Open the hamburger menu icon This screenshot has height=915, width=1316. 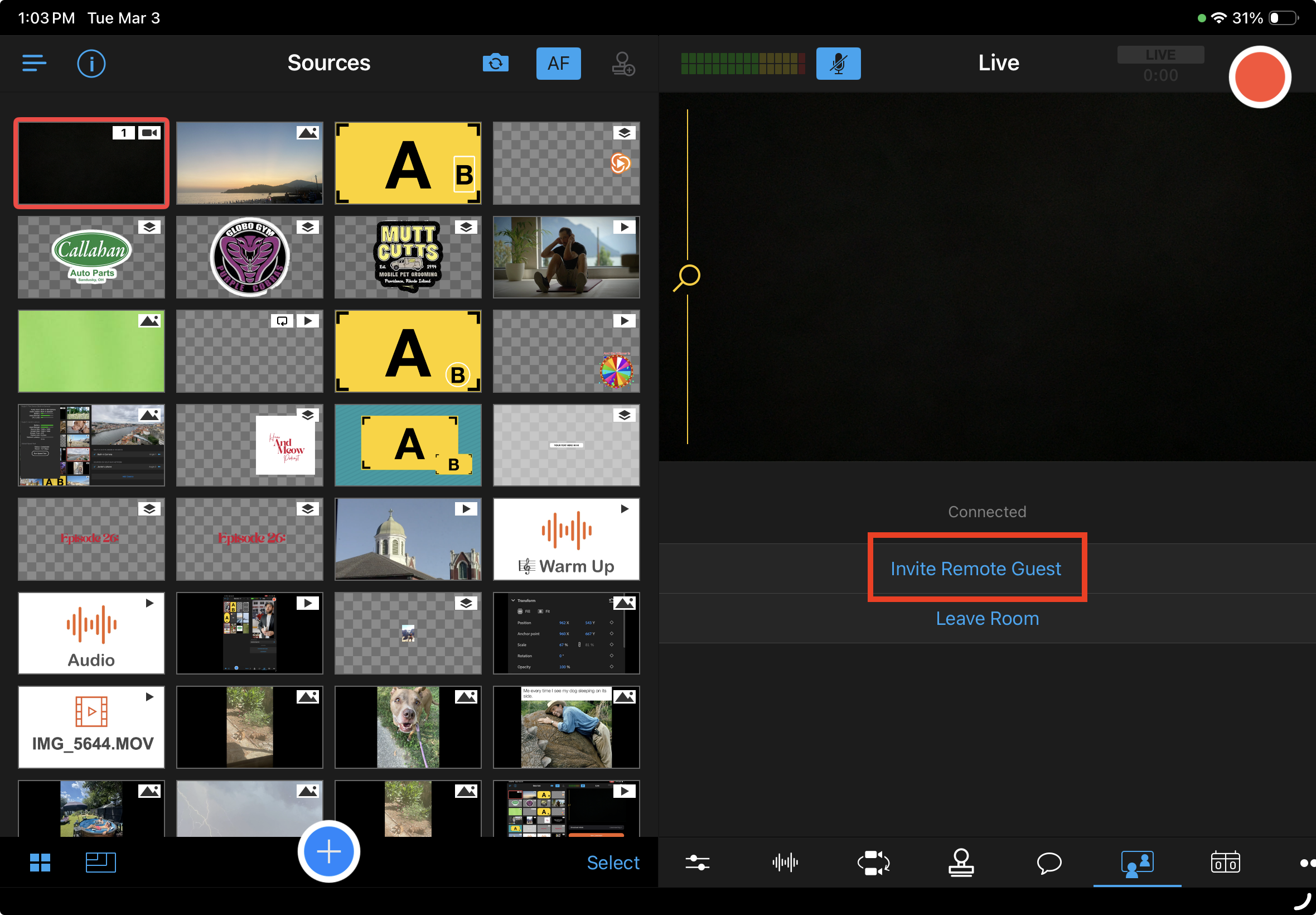pos(34,63)
